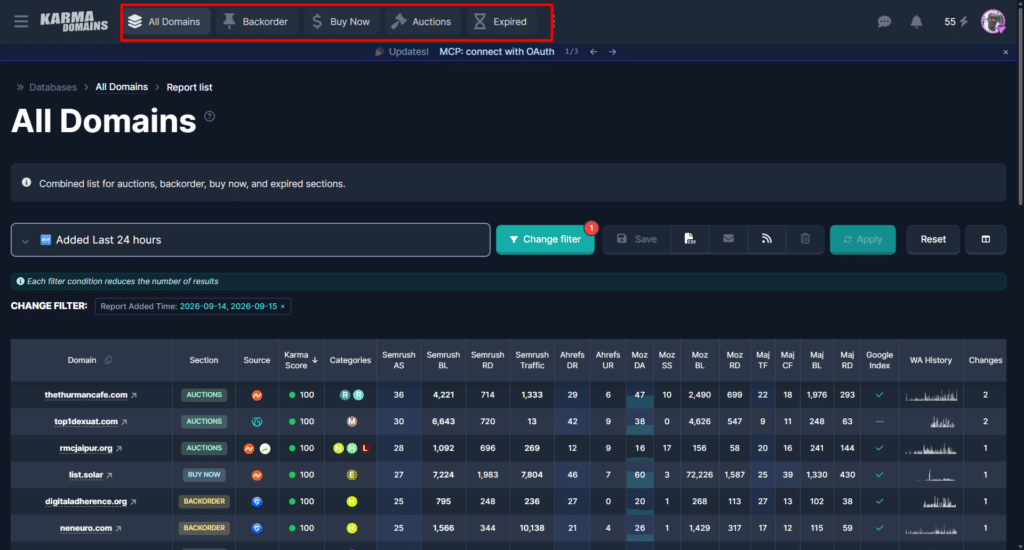Click AUCTIONS badge for thethurmancafe.com
The image size is (1024, 550).
point(204,395)
